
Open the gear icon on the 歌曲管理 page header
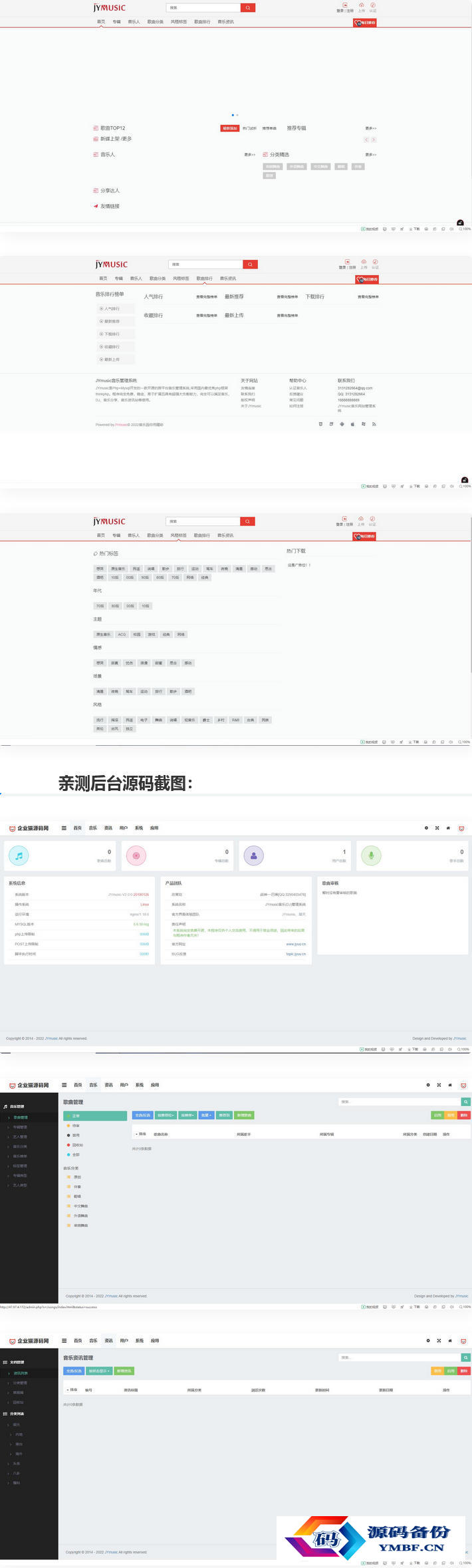[x=428, y=1085]
